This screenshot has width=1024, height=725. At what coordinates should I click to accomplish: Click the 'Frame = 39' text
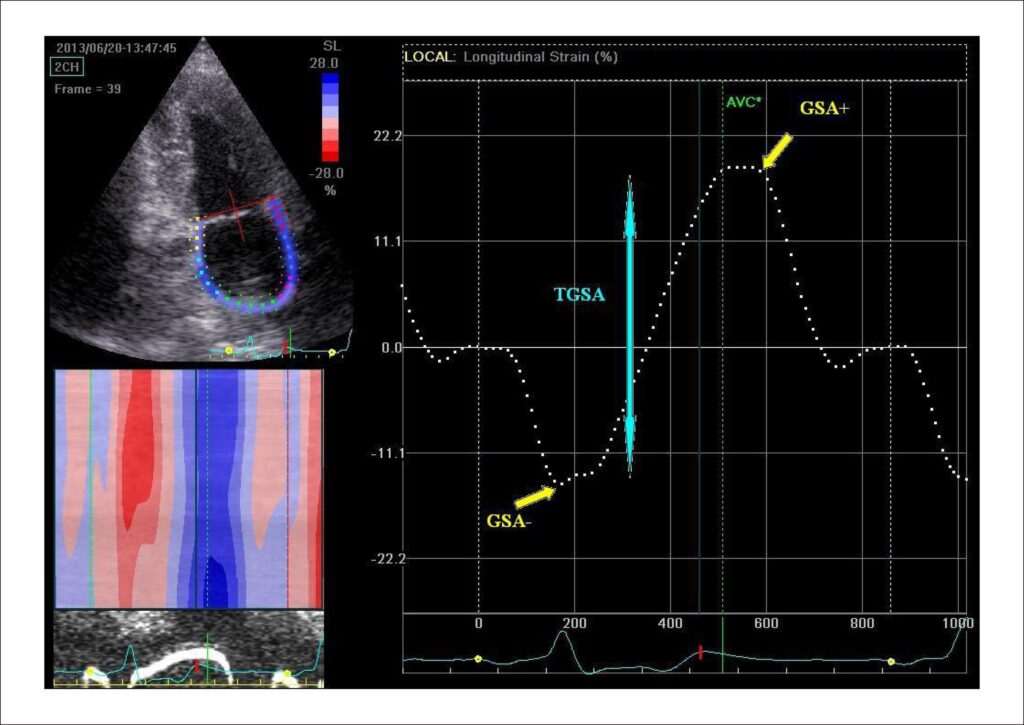click(88, 89)
